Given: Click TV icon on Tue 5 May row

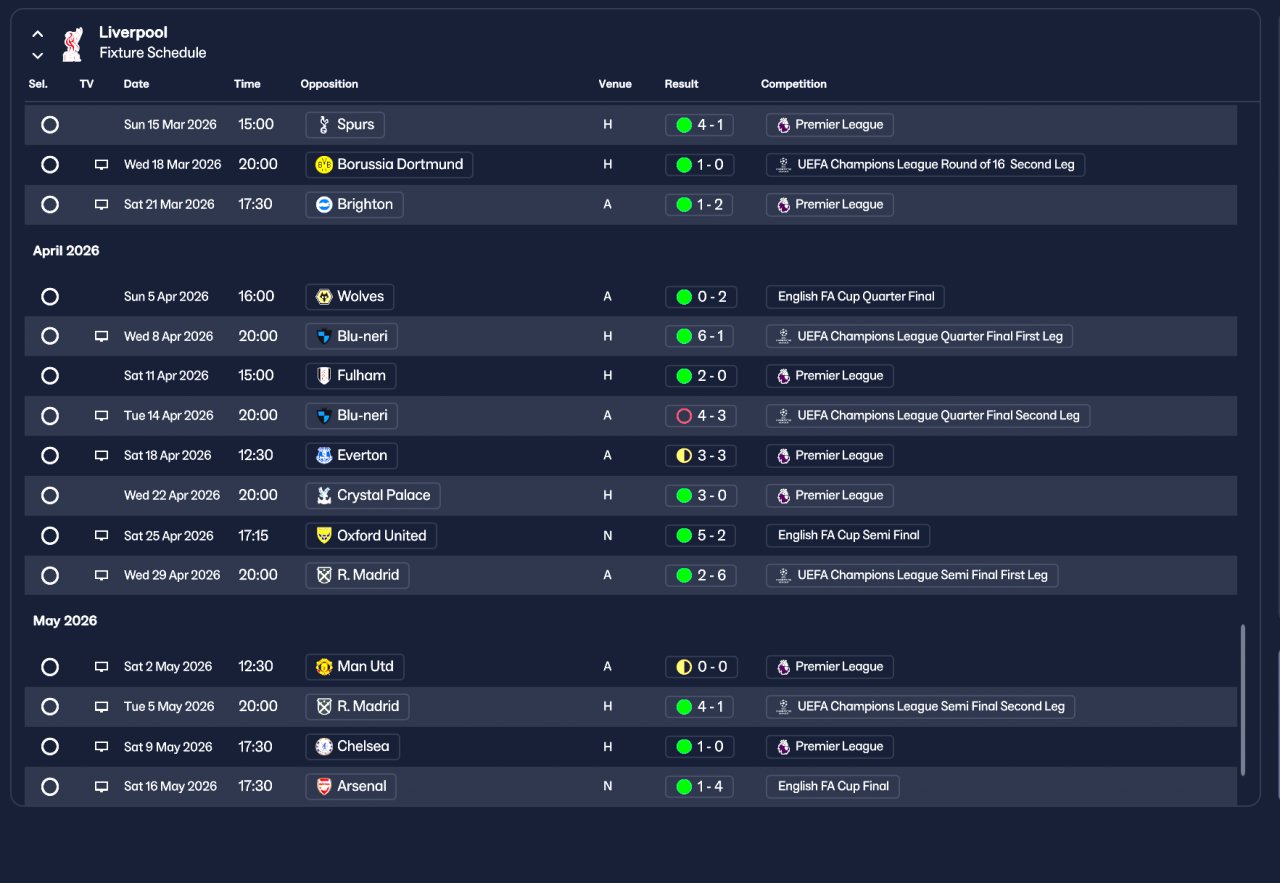Looking at the screenshot, I should [101, 707].
